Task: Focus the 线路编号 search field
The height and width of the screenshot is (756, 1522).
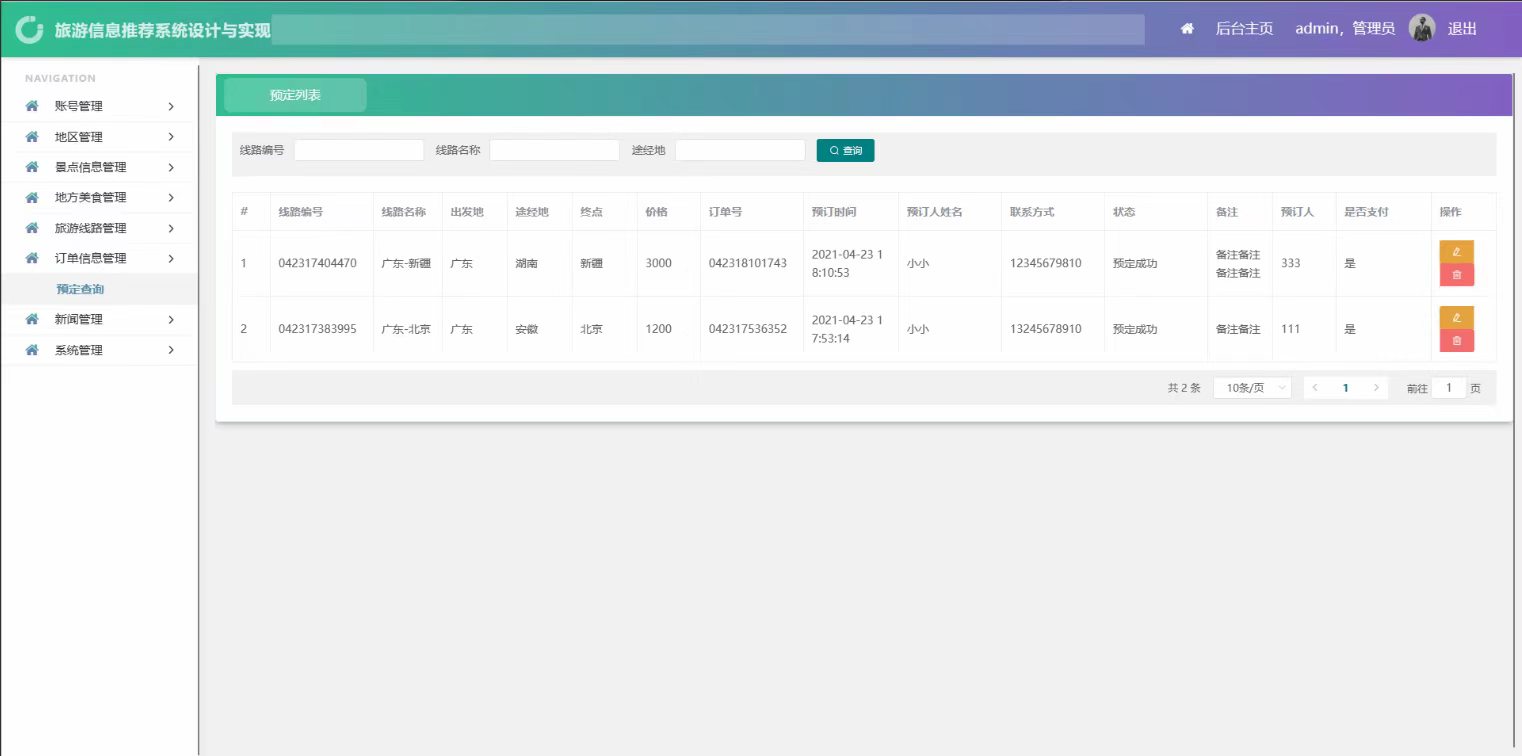Action: click(x=359, y=150)
